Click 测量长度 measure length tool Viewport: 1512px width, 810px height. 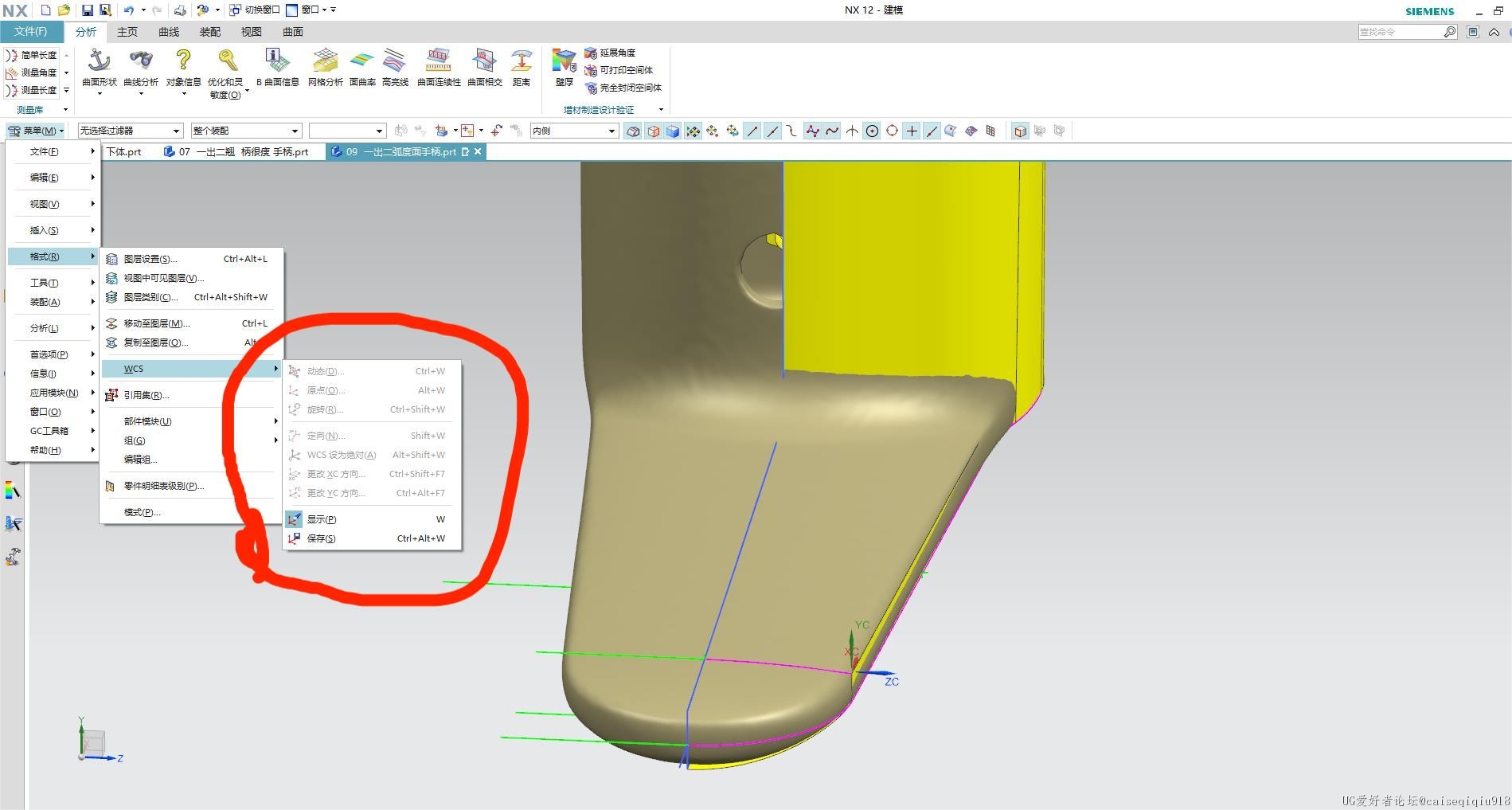(31, 90)
